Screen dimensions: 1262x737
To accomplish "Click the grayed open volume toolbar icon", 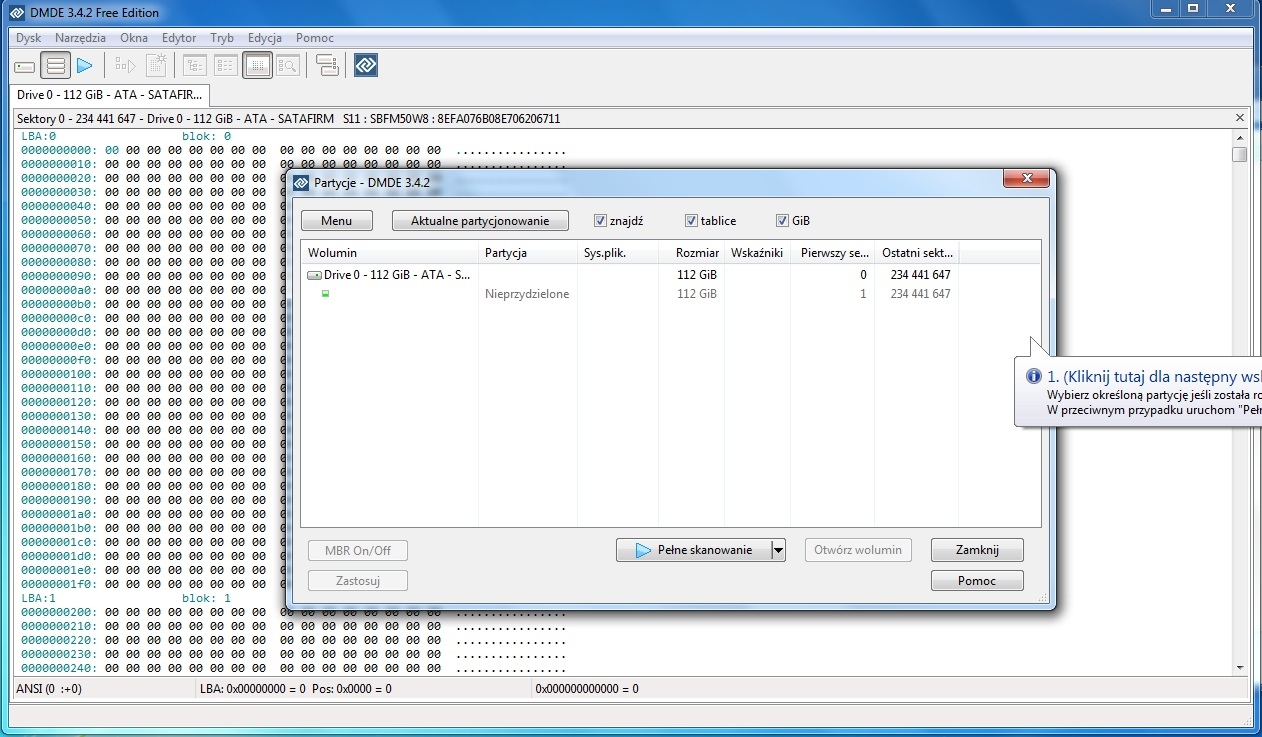I will click(125, 66).
